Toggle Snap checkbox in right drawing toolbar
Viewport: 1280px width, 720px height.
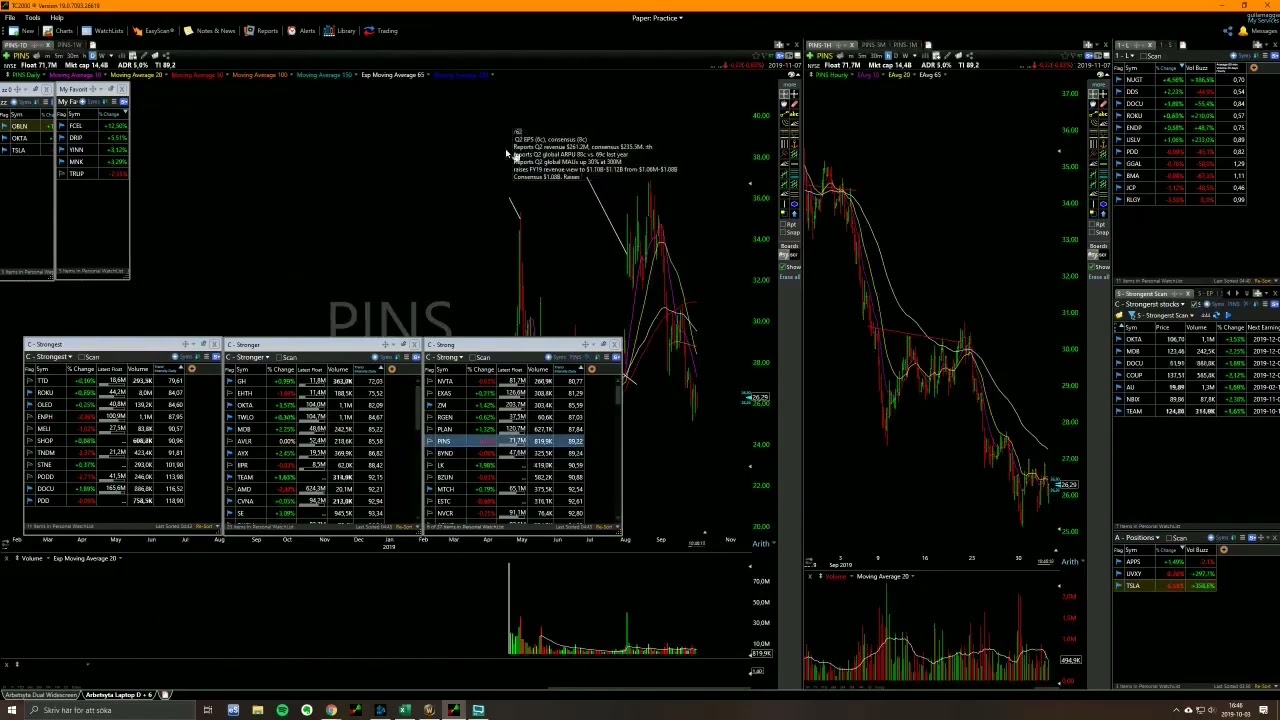[x=1093, y=232]
